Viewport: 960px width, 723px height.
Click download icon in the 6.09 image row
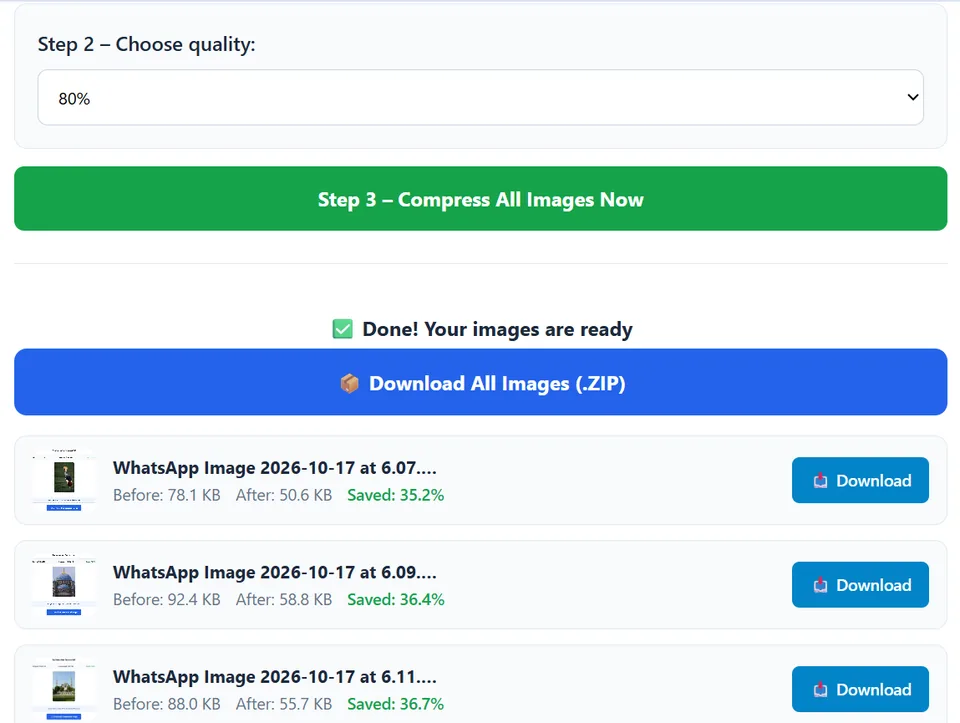[x=820, y=585]
